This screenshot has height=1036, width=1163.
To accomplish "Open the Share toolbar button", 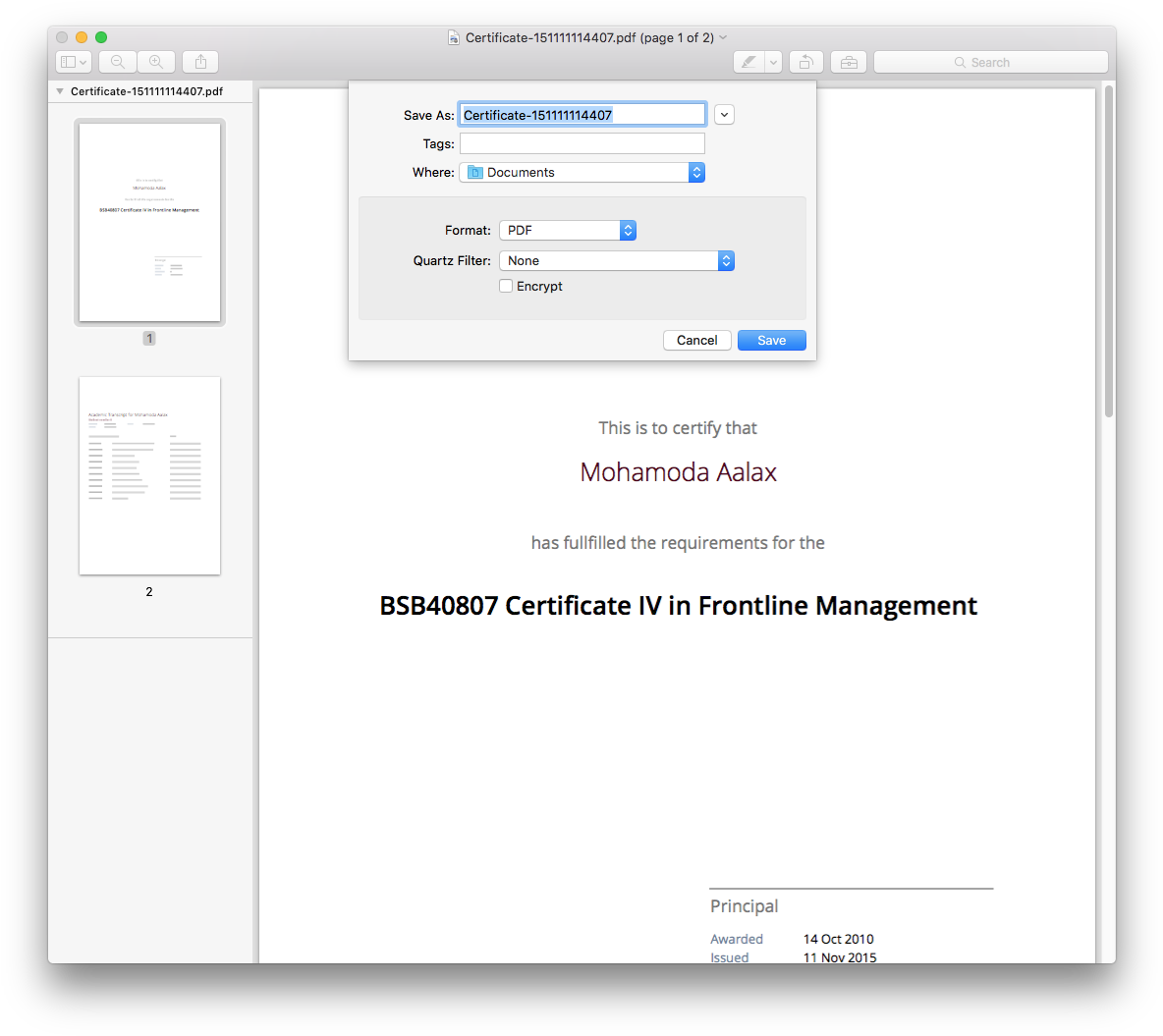I will (x=200, y=62).
